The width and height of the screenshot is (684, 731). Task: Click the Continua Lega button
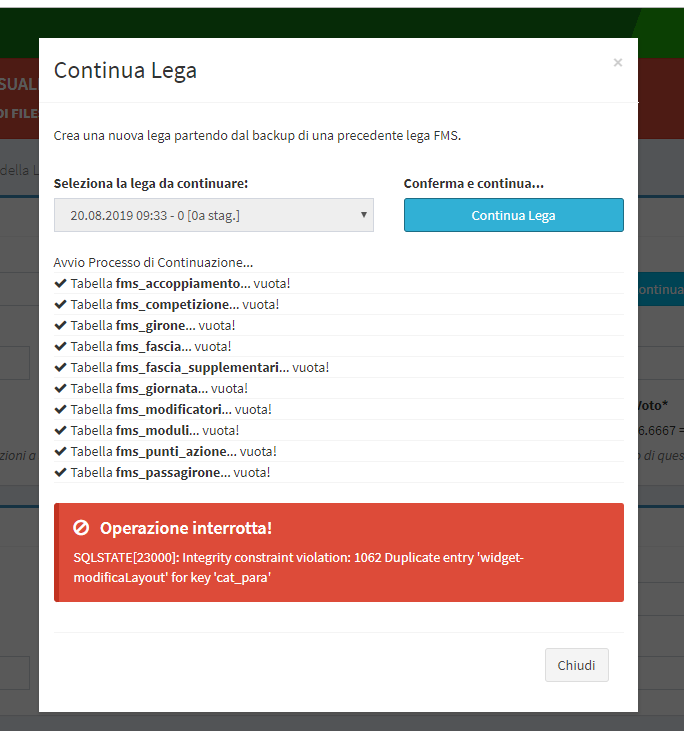513,215
